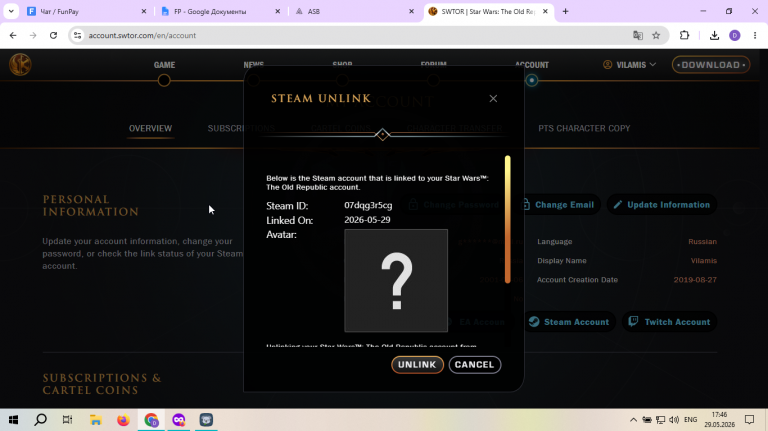Click the Update Information button
Viewport: 768px width, 431px height.
pos(662,205)
